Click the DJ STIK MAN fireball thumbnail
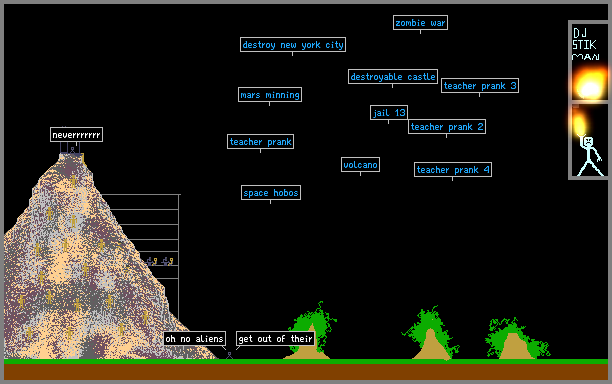This screenshot has height=384, width=612. pyautogui.click(x=590, y=62)
